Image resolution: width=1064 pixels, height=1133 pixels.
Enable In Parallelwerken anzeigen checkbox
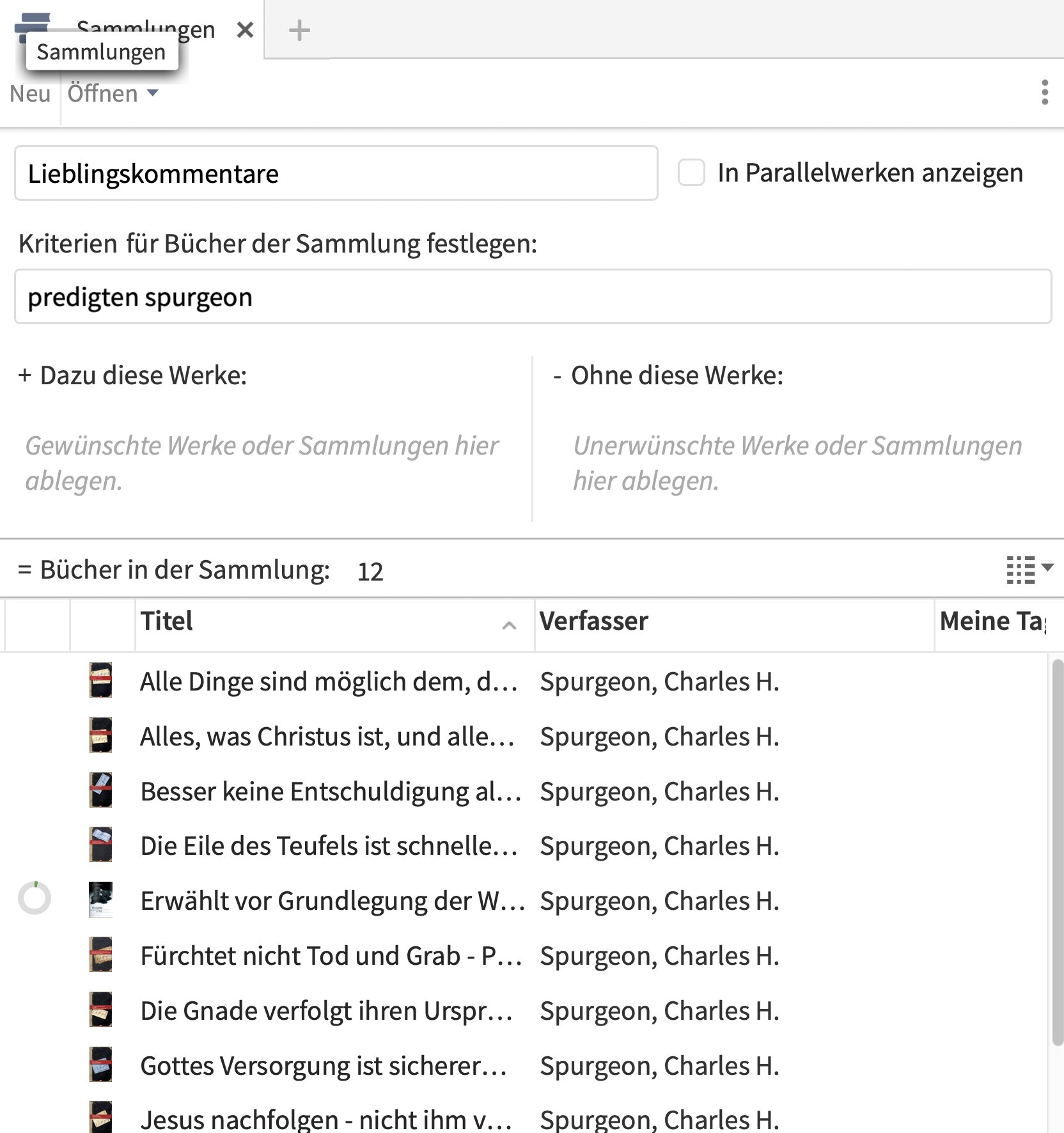[x=691, y=173]
